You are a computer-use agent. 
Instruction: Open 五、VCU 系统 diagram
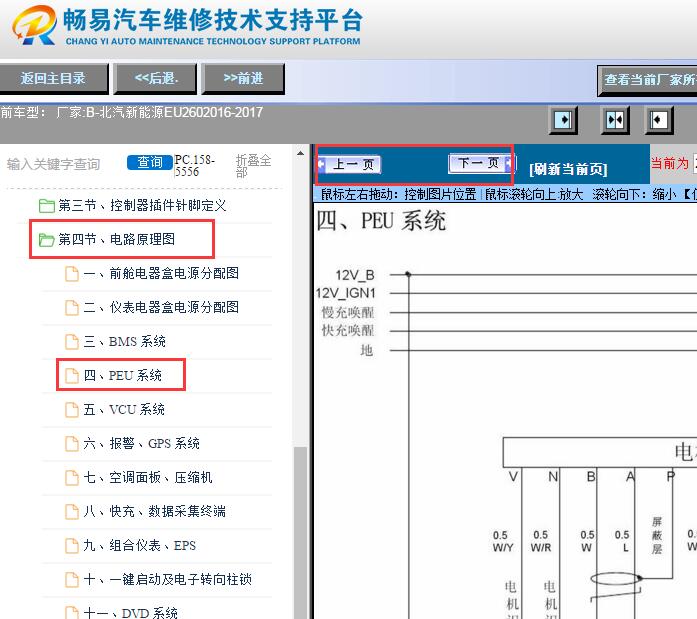pos(124,410)
